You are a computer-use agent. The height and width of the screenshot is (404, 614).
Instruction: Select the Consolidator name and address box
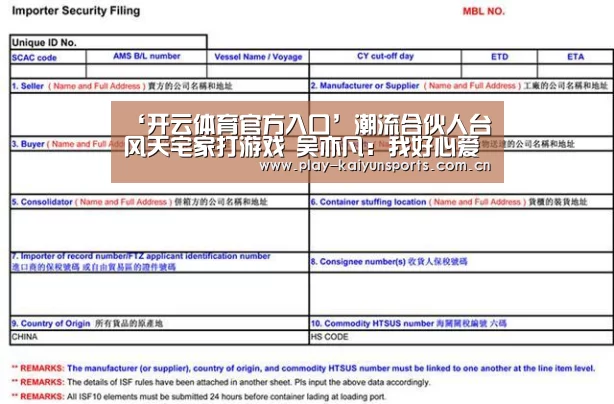159,230
